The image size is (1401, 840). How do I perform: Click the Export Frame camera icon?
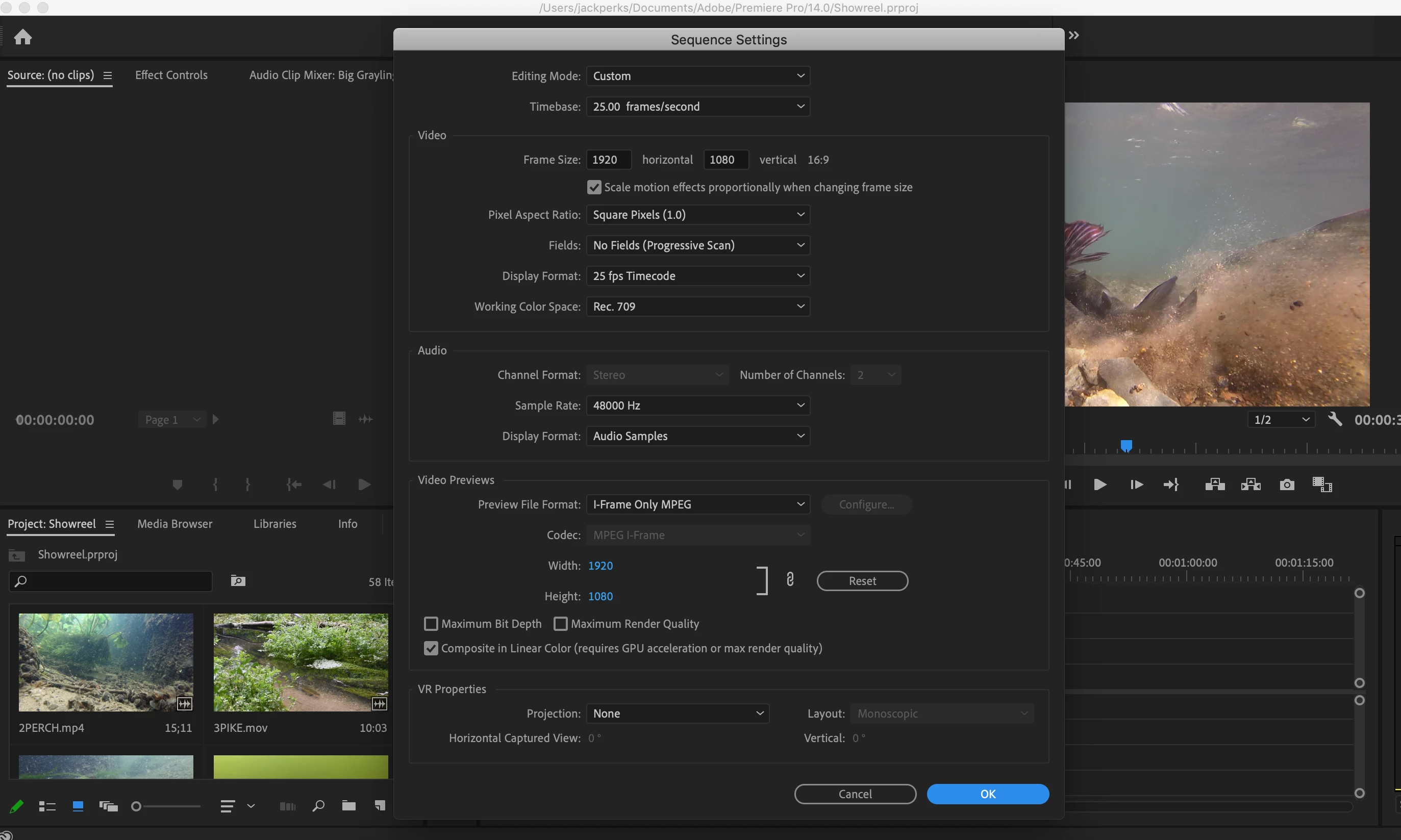pos(1287,485)
